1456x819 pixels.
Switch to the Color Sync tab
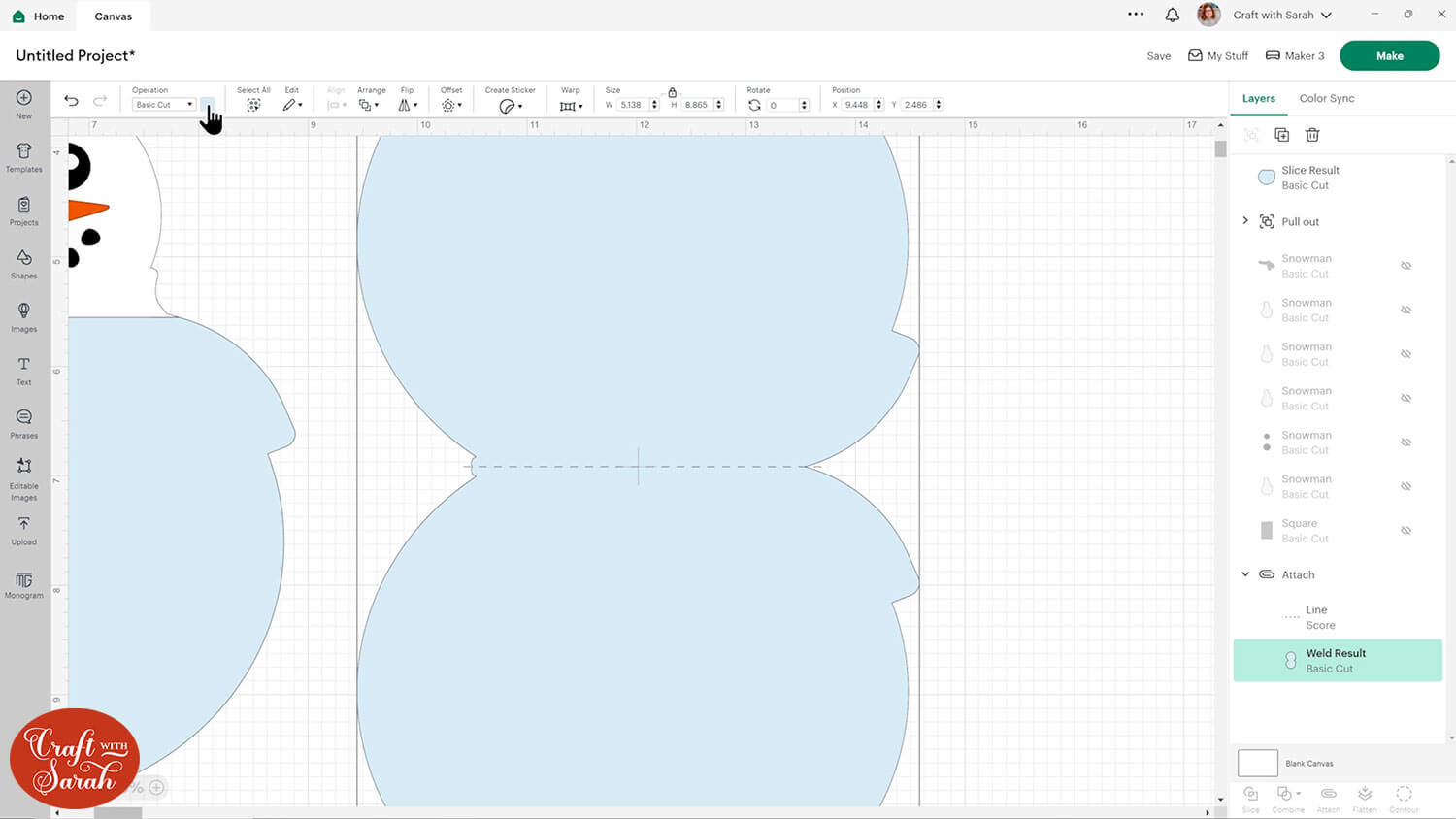[x=1326, y=98]
